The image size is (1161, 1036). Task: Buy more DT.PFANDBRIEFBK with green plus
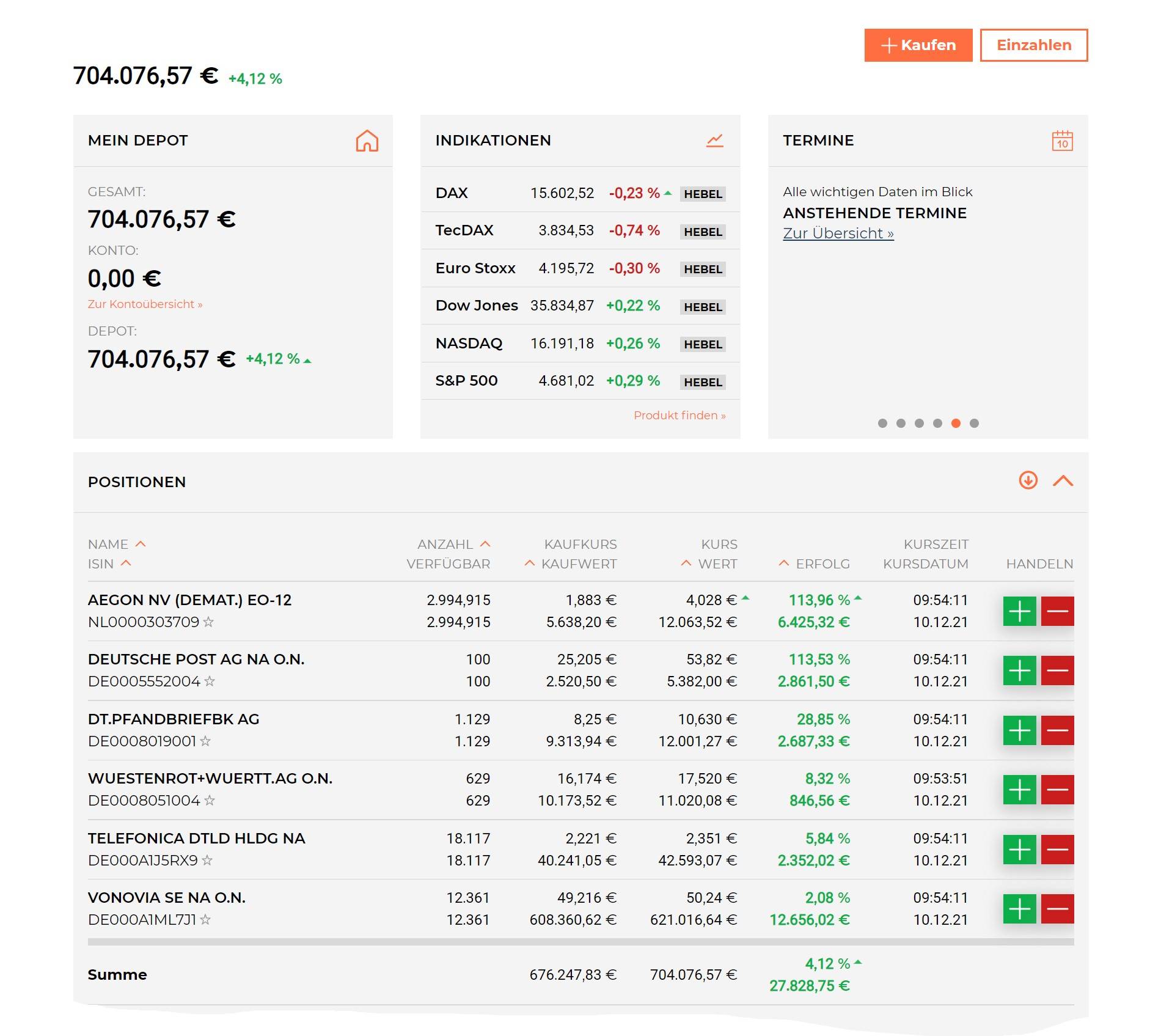(x=1020, y=730)
